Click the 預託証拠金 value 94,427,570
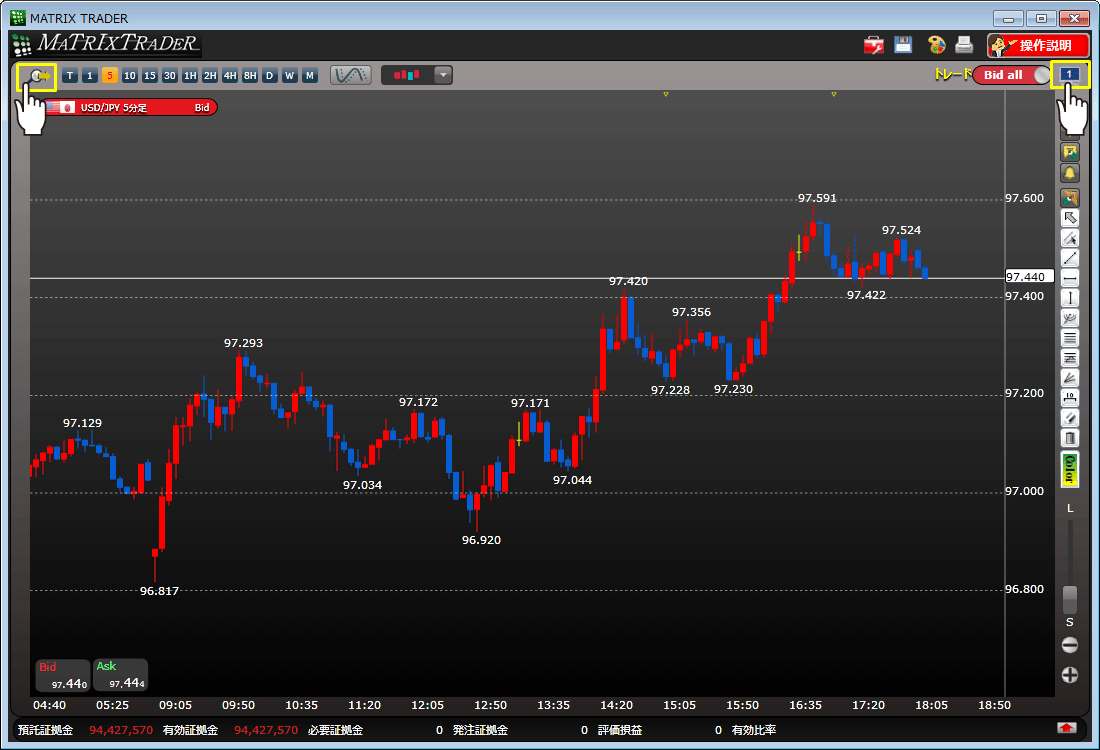Image resolution: width=1100 pixels, height=750 pixels. [121, 730]
